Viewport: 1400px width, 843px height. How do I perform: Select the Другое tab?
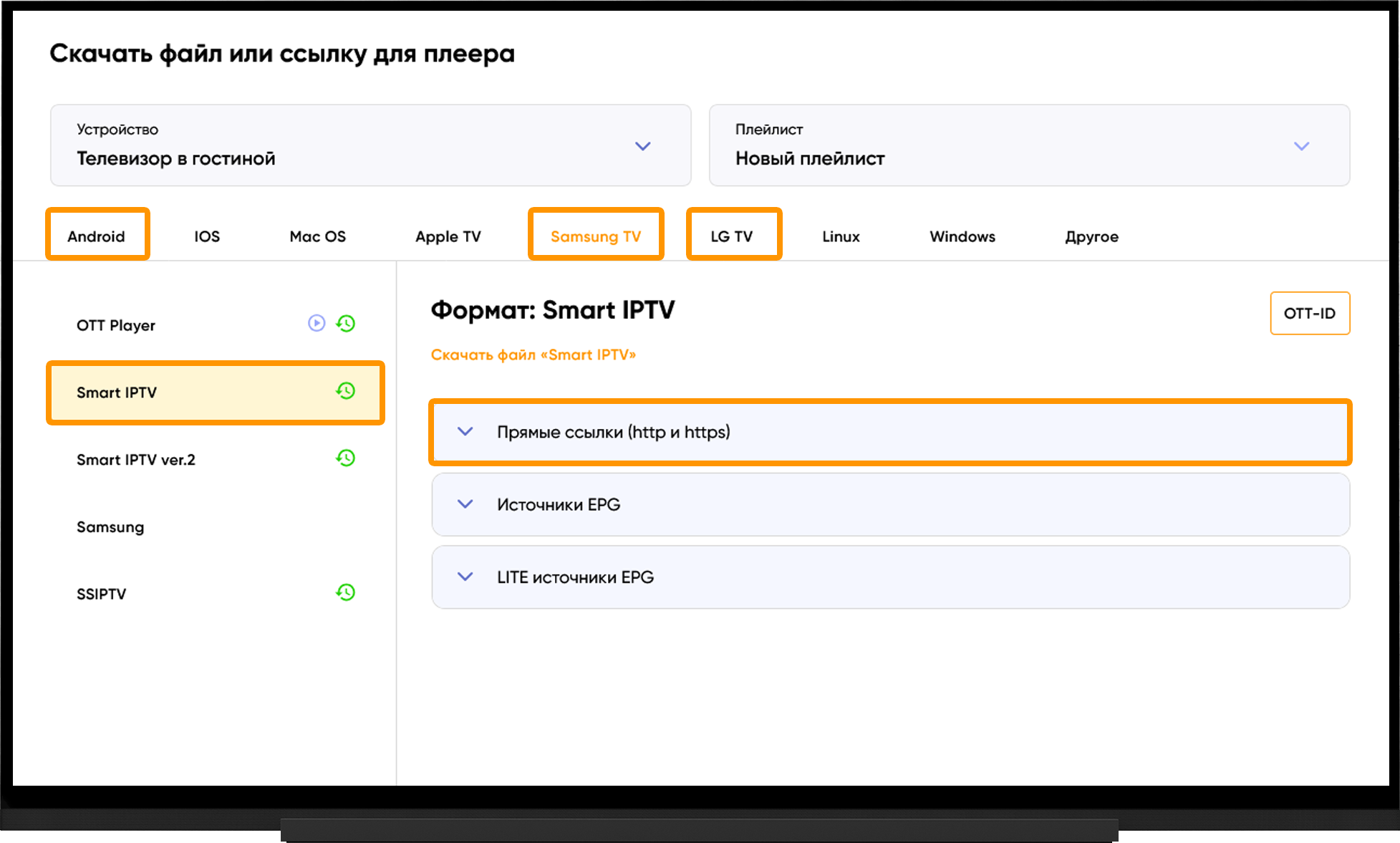click(1091, 237)
